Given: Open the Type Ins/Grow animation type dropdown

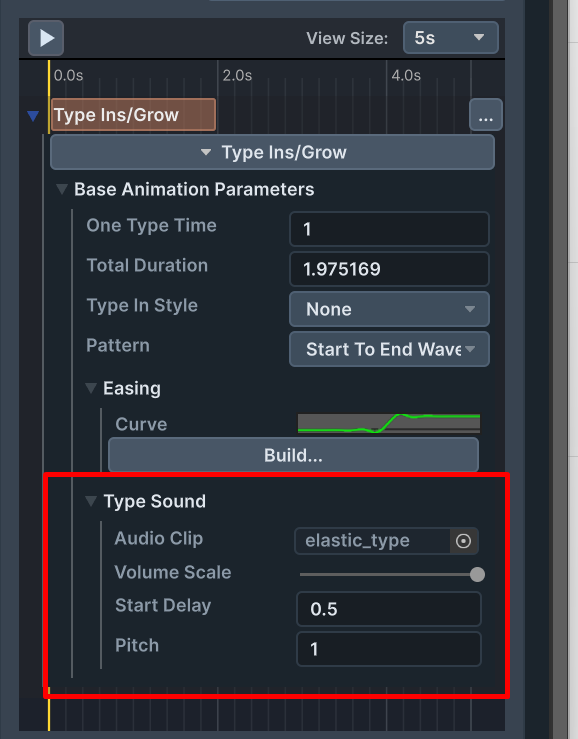Looking at the screenshot, I should [272, 152].
